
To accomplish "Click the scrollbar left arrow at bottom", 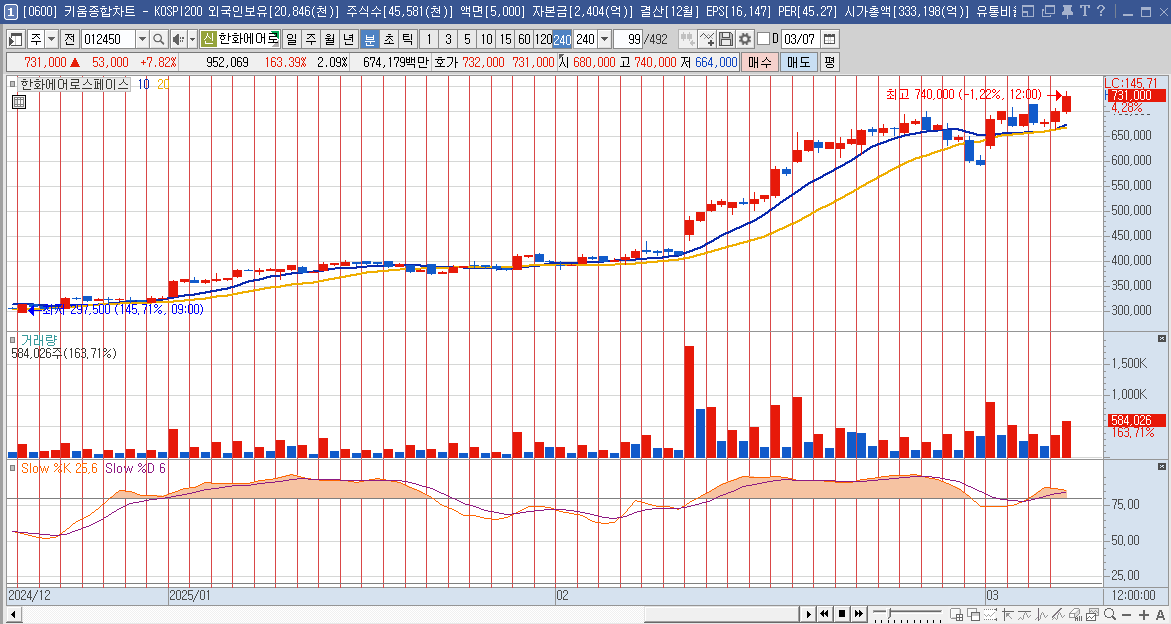I will coord(13,614).
